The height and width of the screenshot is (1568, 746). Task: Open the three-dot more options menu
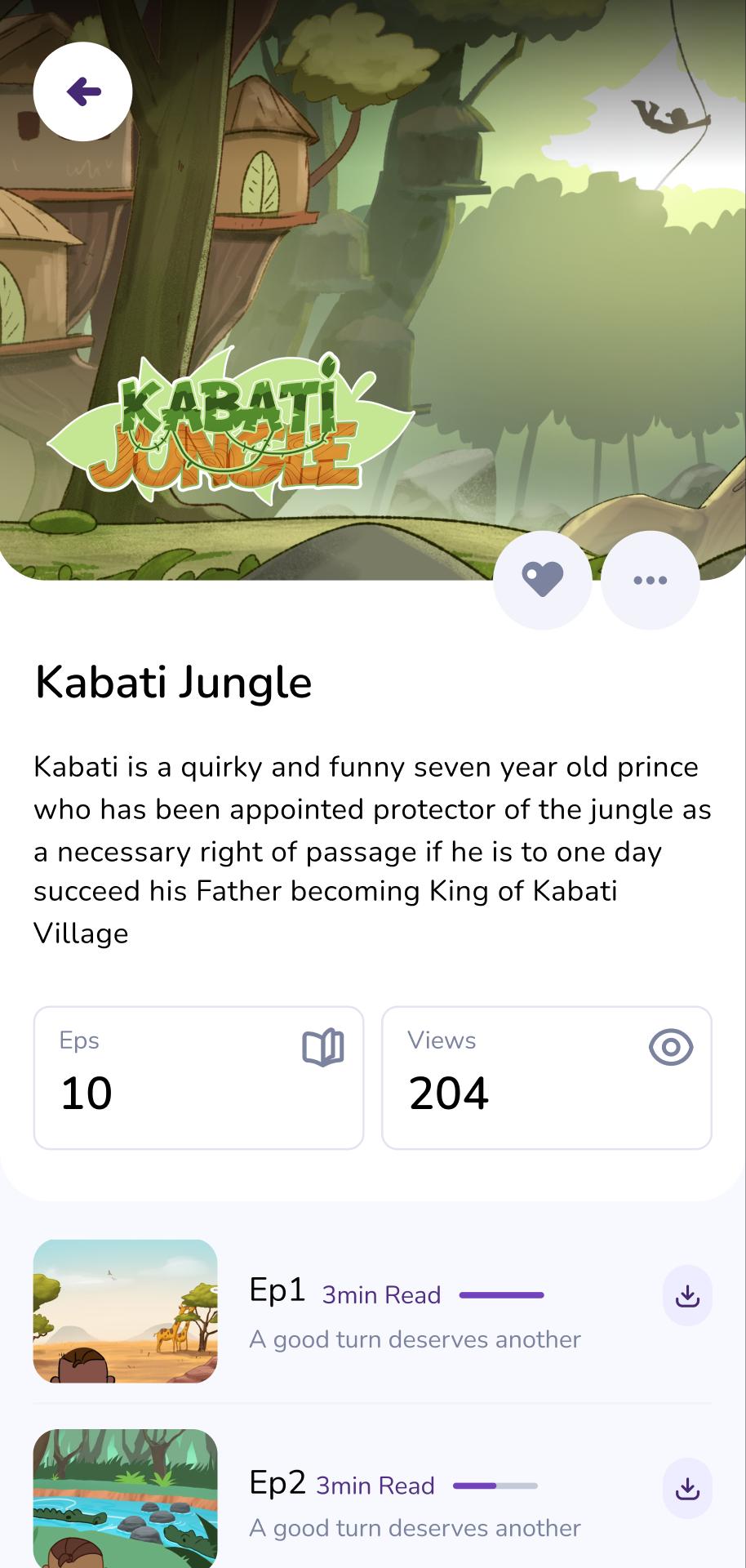point(651,581)
